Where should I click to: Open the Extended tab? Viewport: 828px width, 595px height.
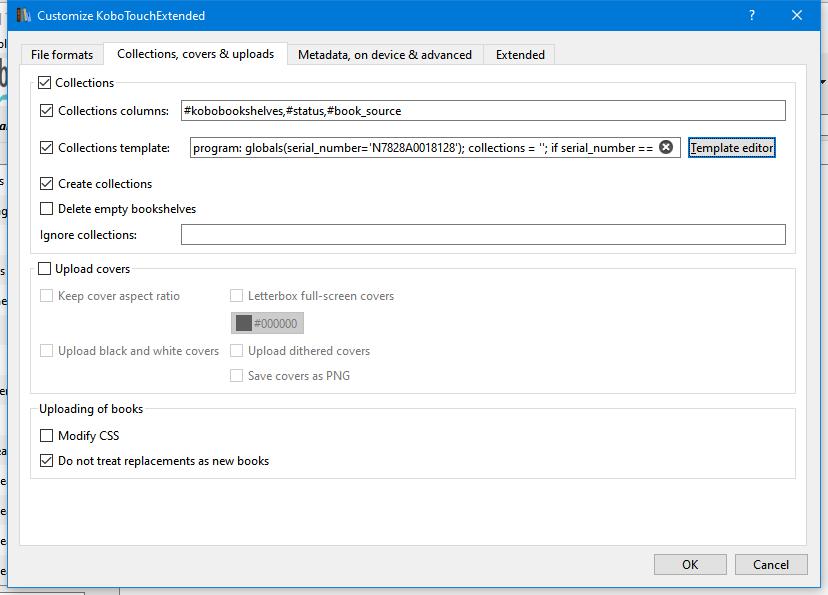tap(520, 54)
